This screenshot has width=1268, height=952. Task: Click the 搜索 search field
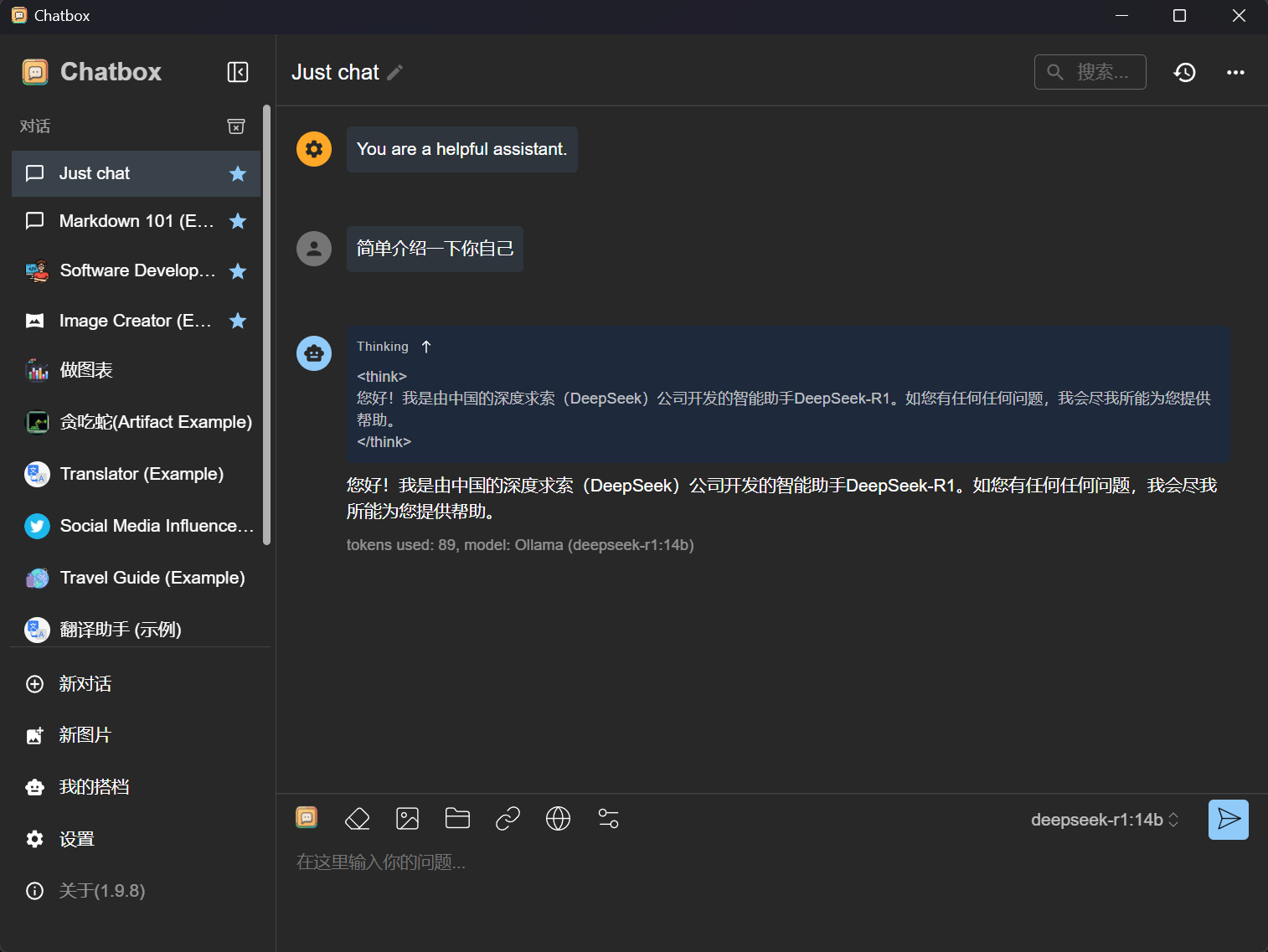point(1090,72)
